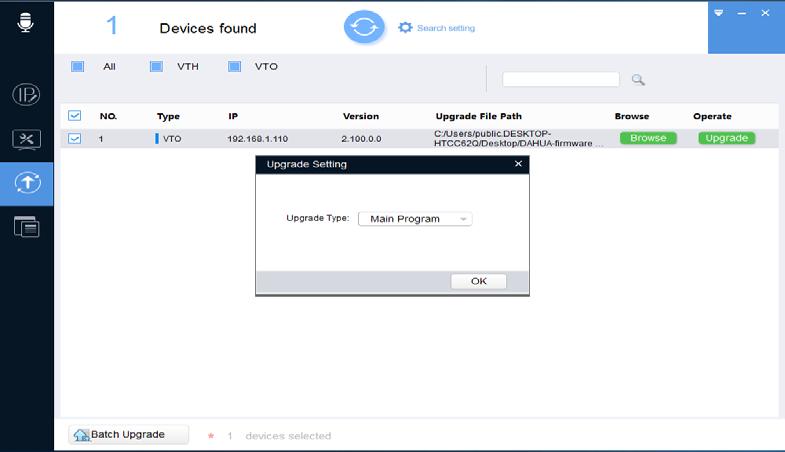Click the magnifier search icon
Image resolution: width=785 pixels, height=452 pixels.
(x=638, y=80)
